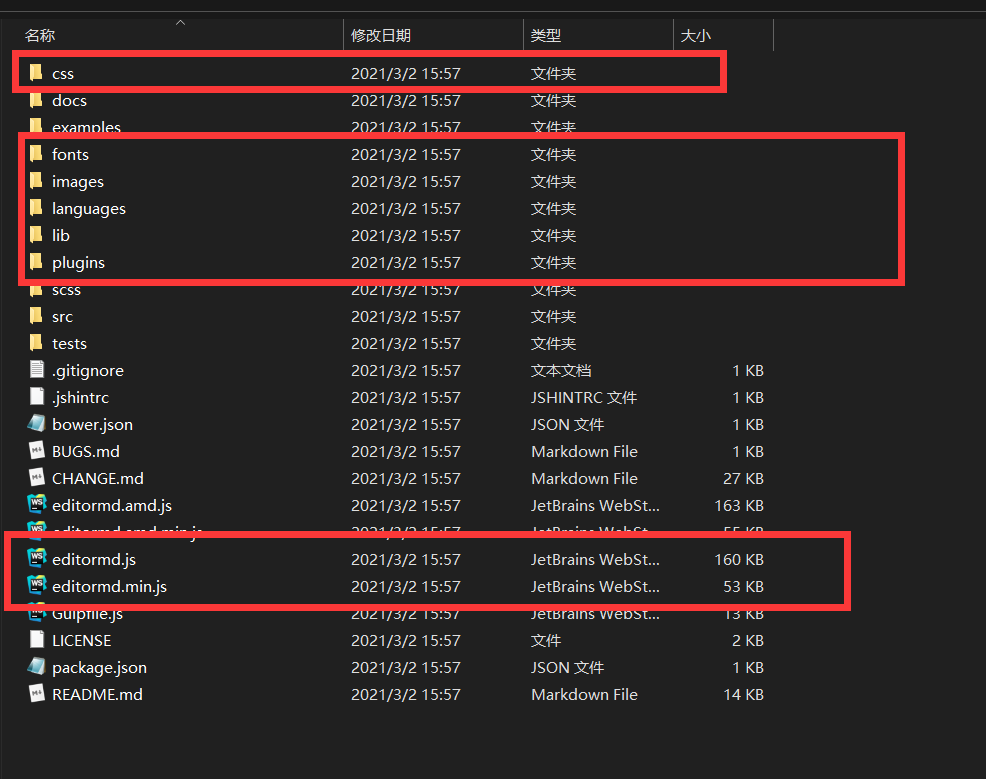Click the 文本文档 type of .gitignore
The width and height of the screenshot is (986, 779).
(561, 371)
